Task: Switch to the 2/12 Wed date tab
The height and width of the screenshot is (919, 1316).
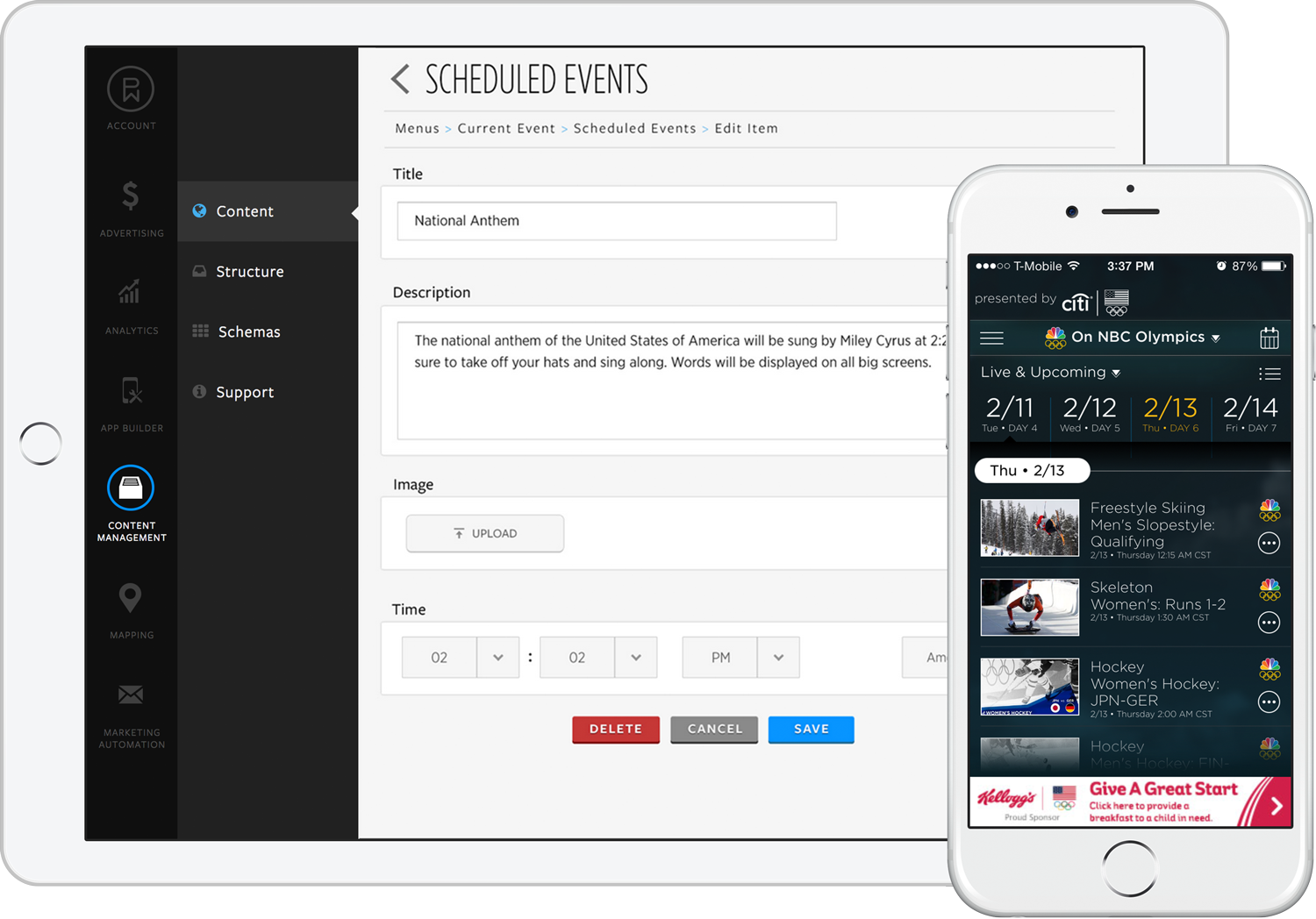Action: [x=1090, y=414]
